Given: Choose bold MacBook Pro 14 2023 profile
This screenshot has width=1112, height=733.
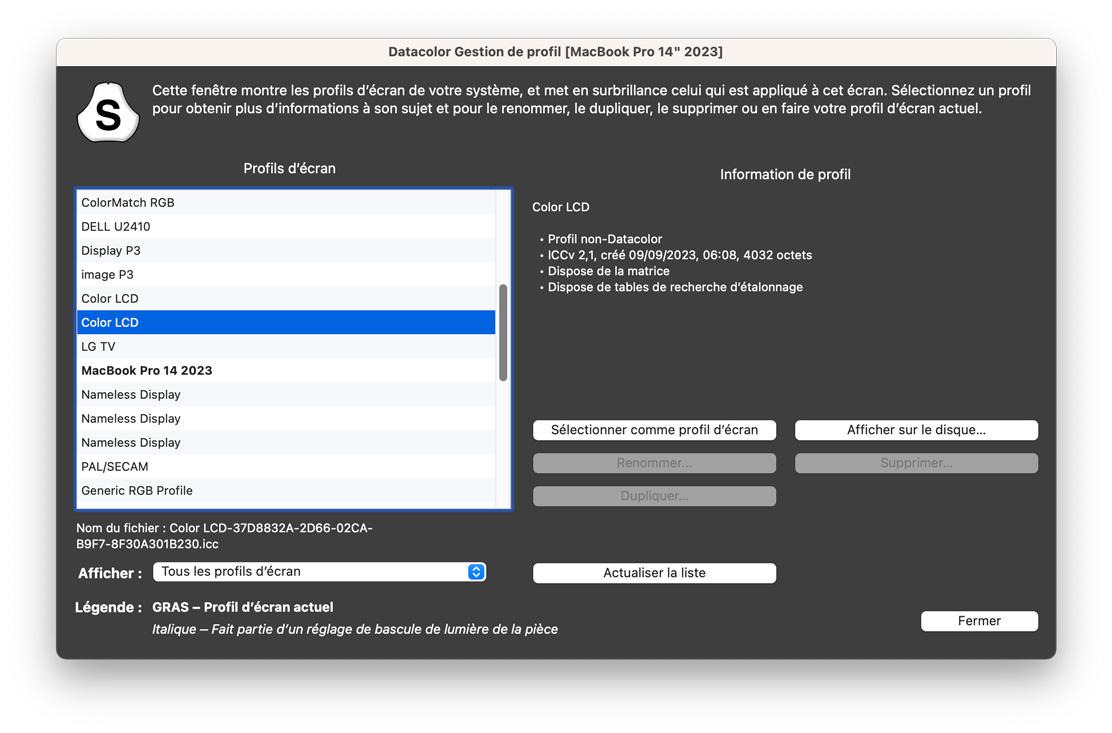Looking at the screenshot, I should click(286, 371).
